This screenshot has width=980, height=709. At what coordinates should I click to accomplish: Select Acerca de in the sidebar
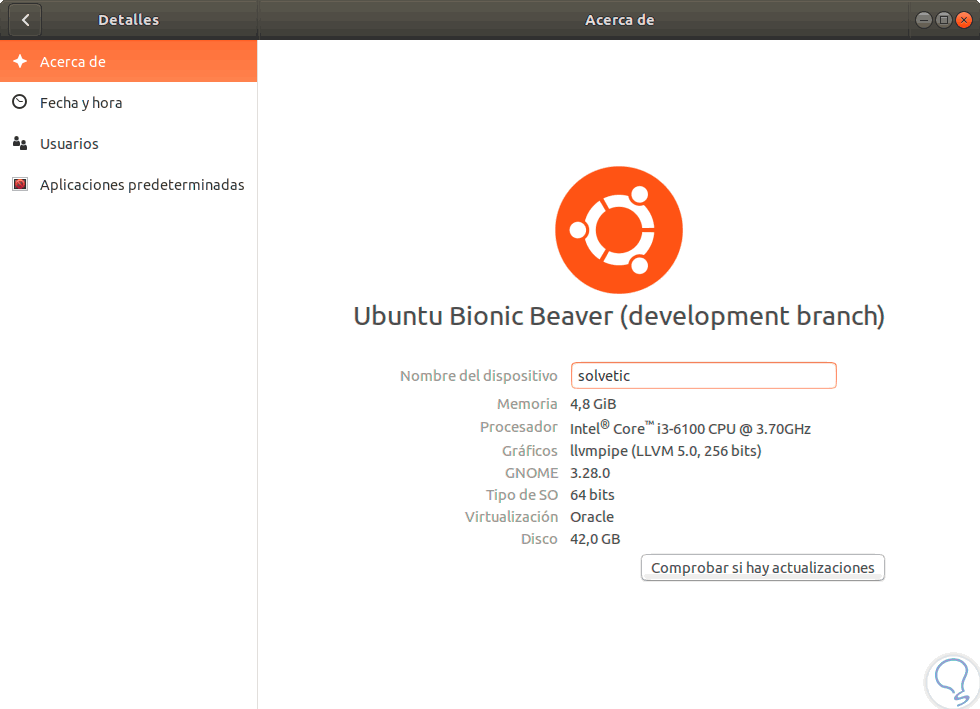point(128,61)
